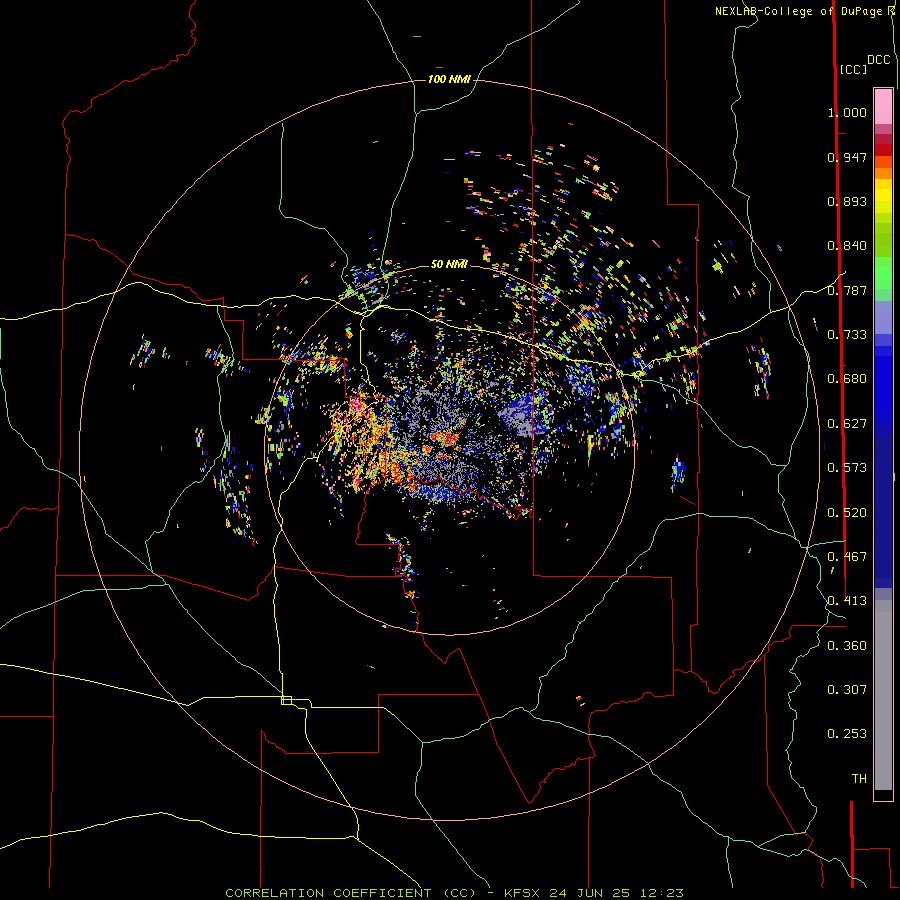The height and width of the screenshot is (900, 900).
Task: Click the 0.893 scale value
Action: coord(847,201)
